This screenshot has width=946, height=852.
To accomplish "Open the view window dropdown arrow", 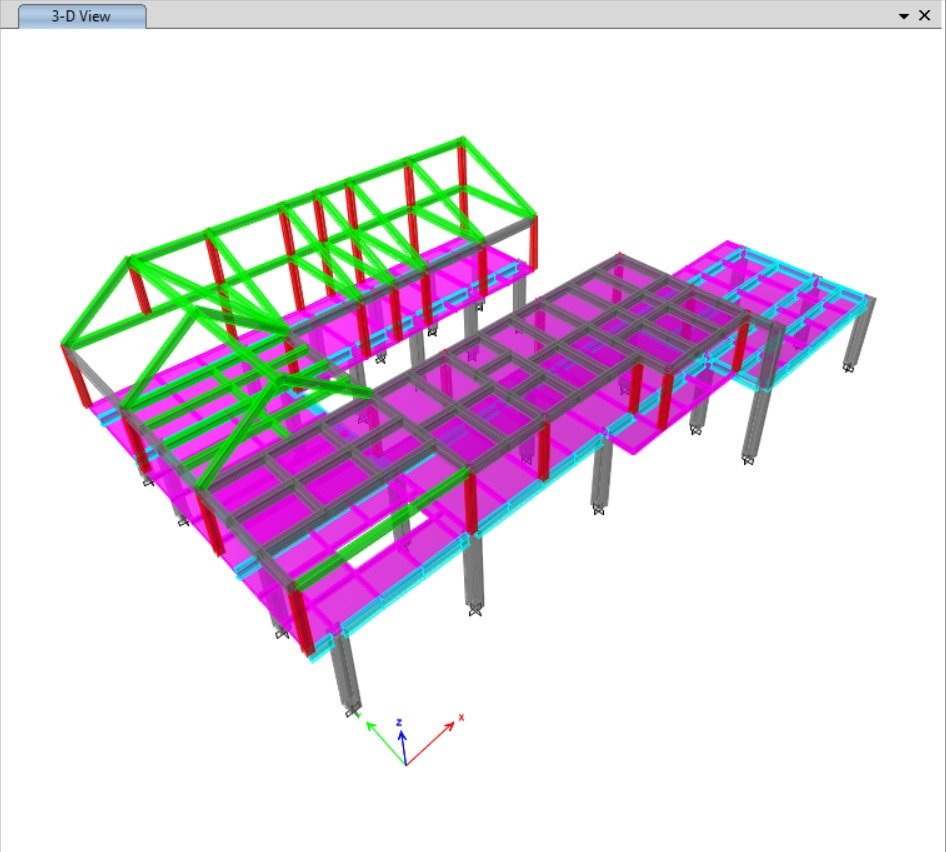I will point(904,16).
